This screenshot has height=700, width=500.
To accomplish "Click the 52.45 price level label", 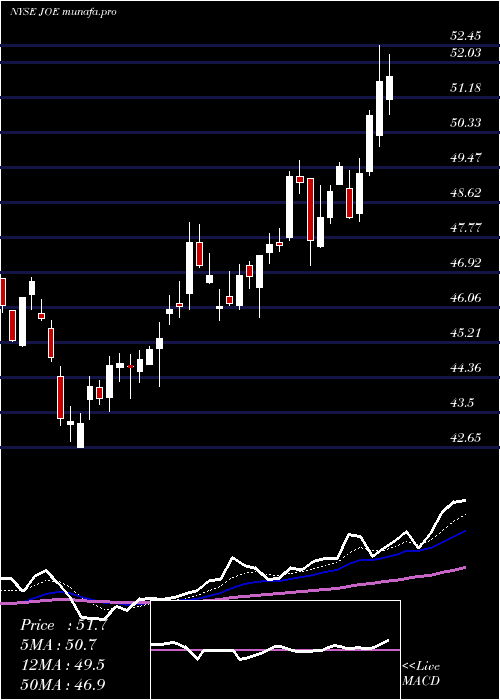I will [466, 35].
